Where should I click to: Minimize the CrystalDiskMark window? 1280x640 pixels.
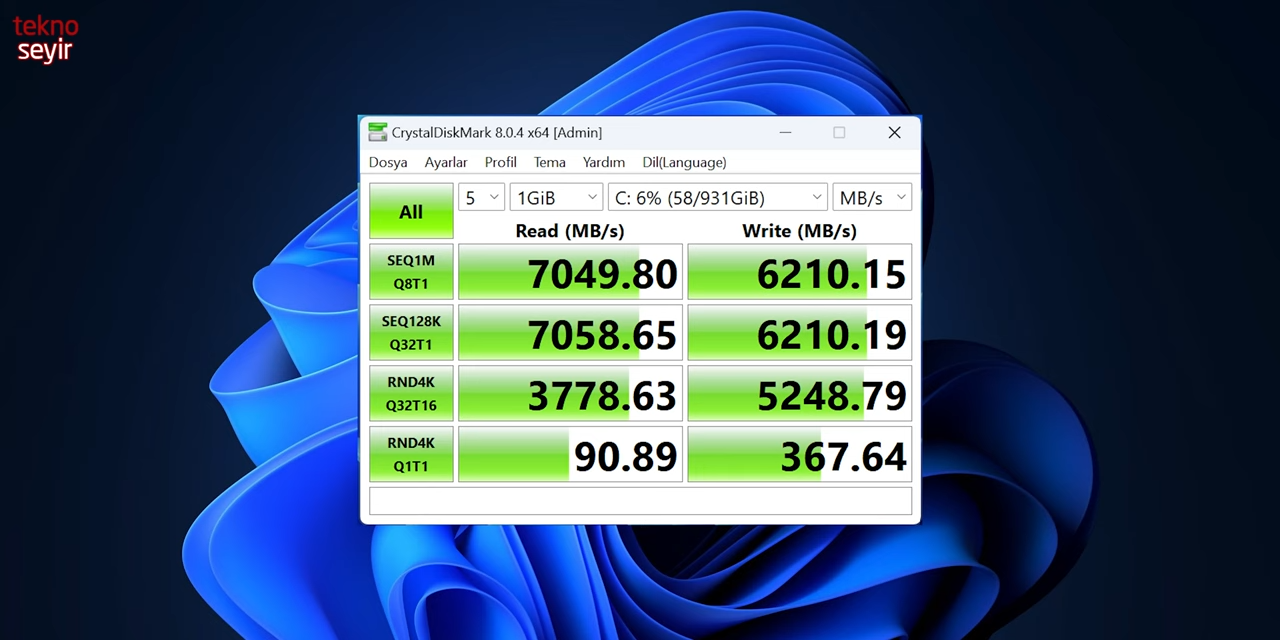[x=785, y=132]
